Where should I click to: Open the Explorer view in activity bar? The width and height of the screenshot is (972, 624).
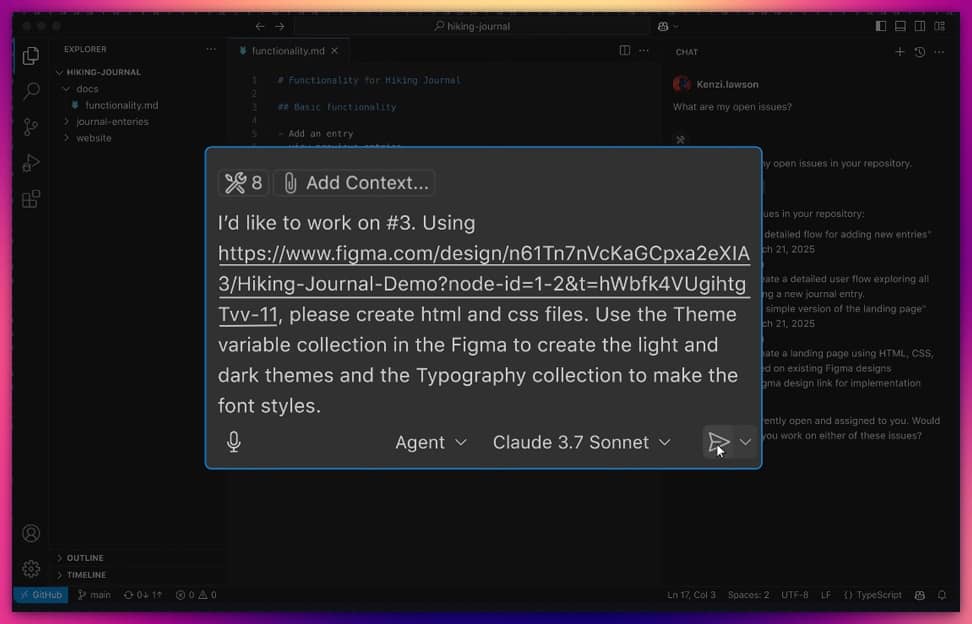(x=31, y=56)
